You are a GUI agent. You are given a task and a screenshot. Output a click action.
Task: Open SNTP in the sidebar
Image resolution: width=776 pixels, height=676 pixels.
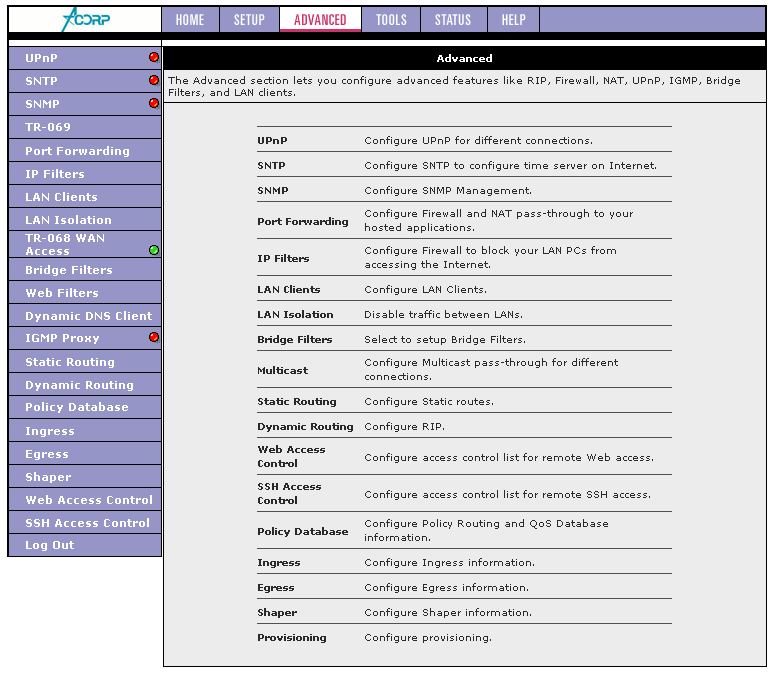coord(85,81)
